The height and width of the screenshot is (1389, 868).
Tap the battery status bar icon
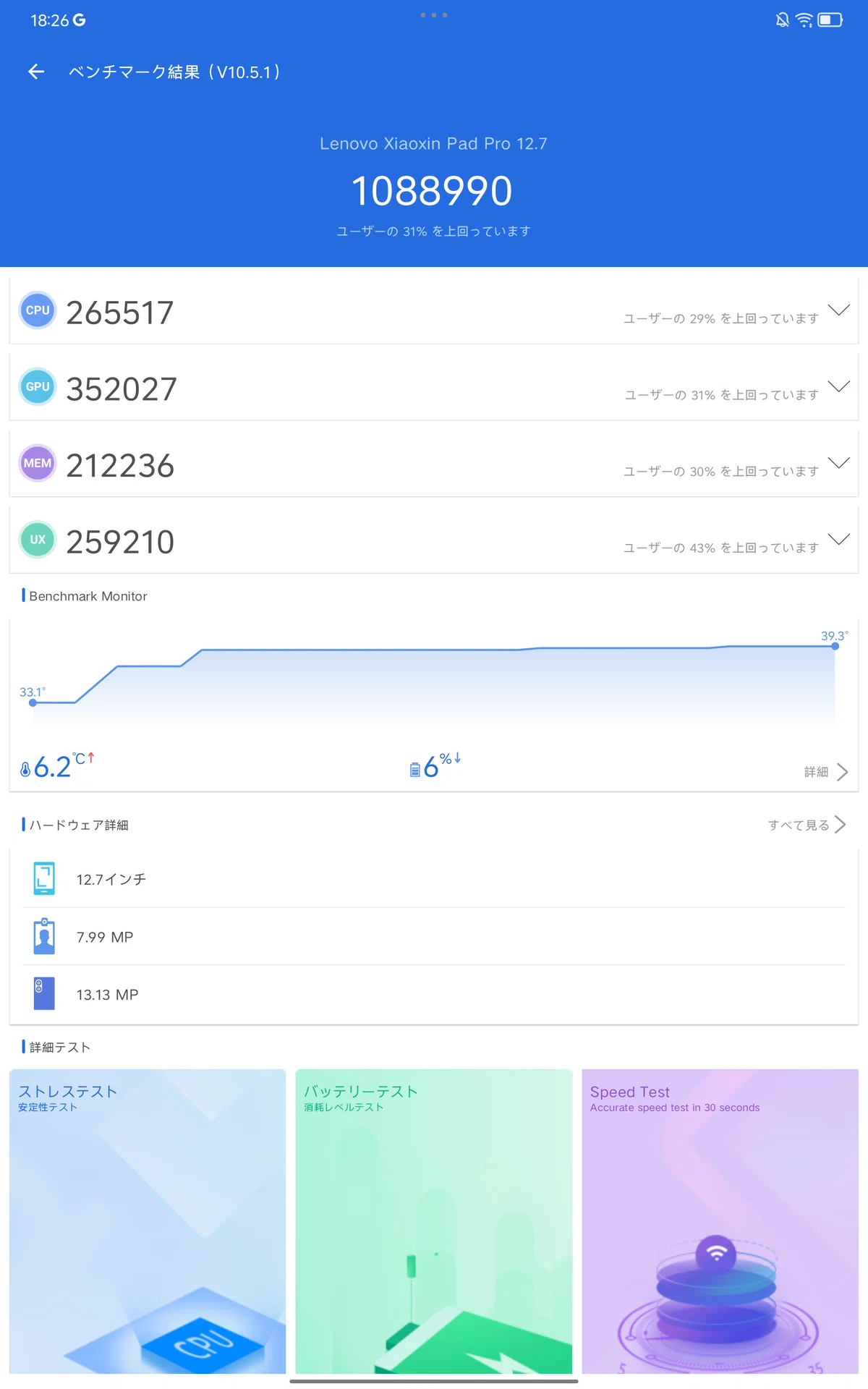tap(830, 20)
